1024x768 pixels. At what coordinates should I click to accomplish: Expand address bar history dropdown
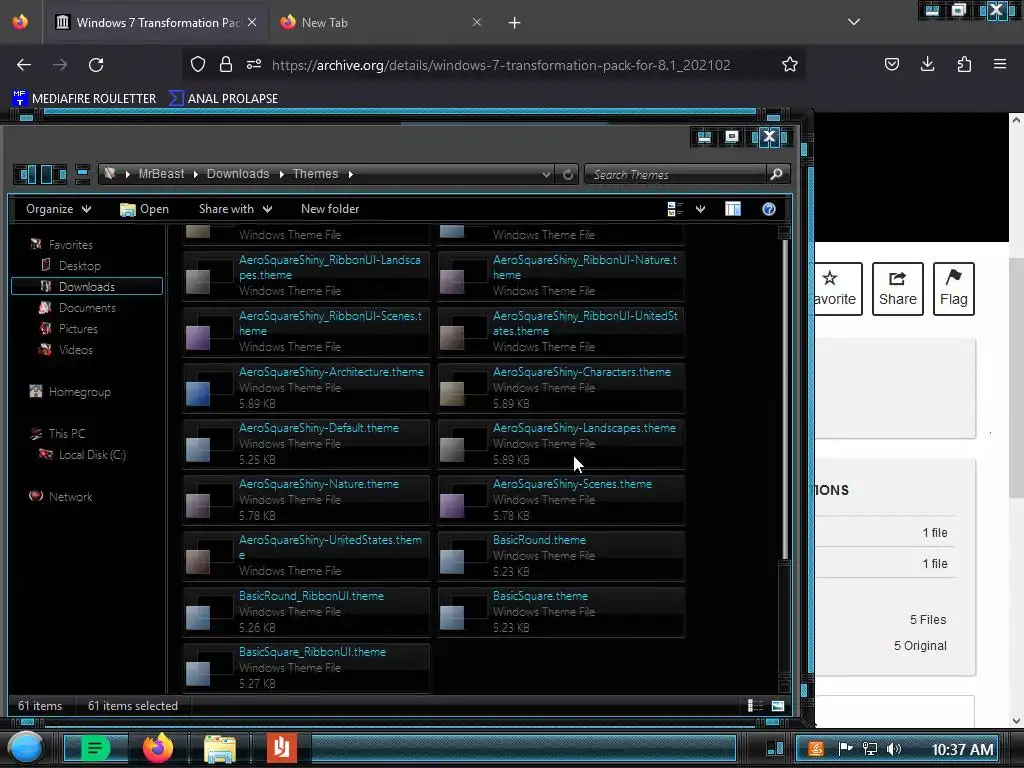(x=546, y=174)
